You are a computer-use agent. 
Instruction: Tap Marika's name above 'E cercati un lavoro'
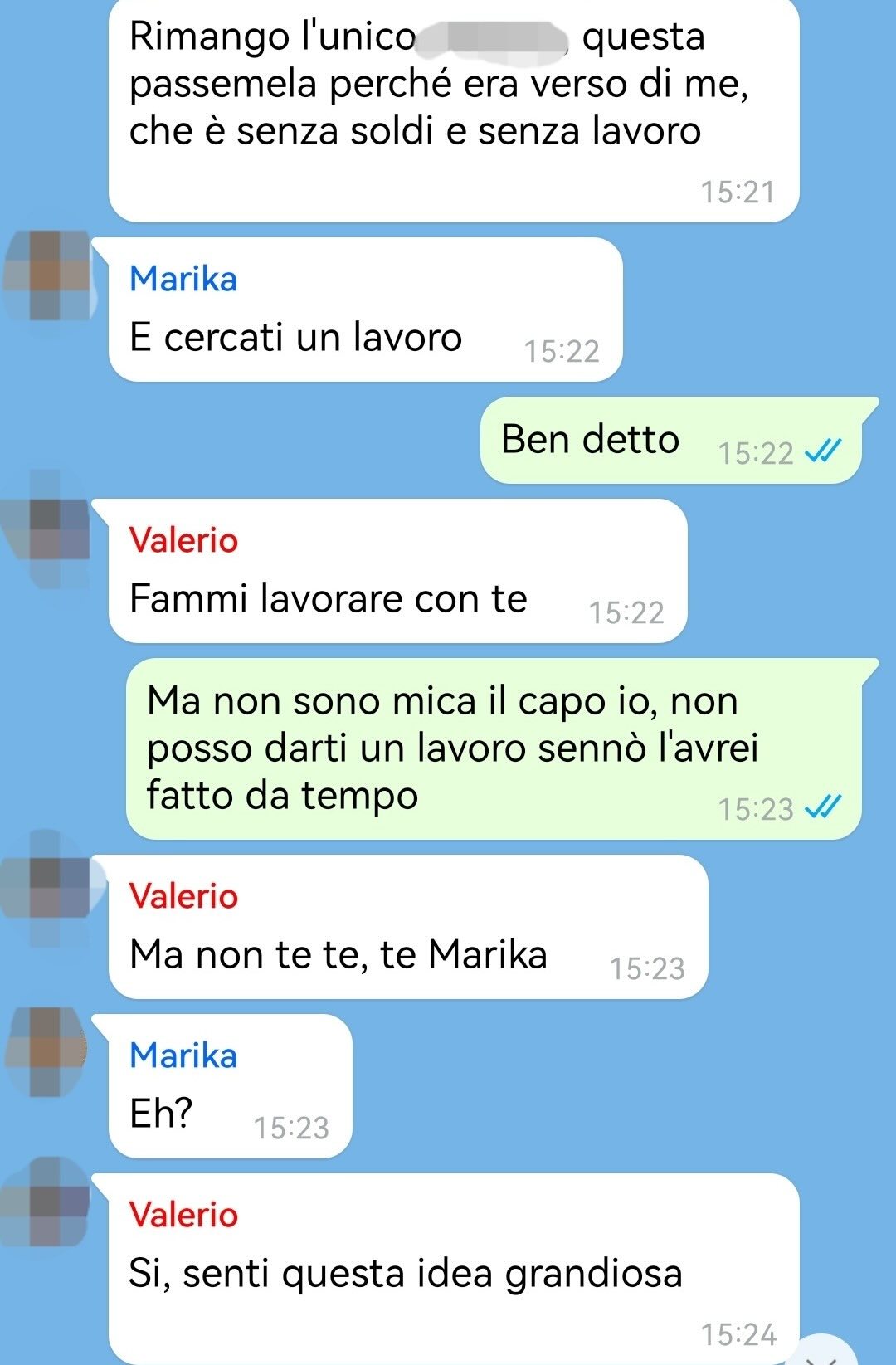(x=183, y=279)
